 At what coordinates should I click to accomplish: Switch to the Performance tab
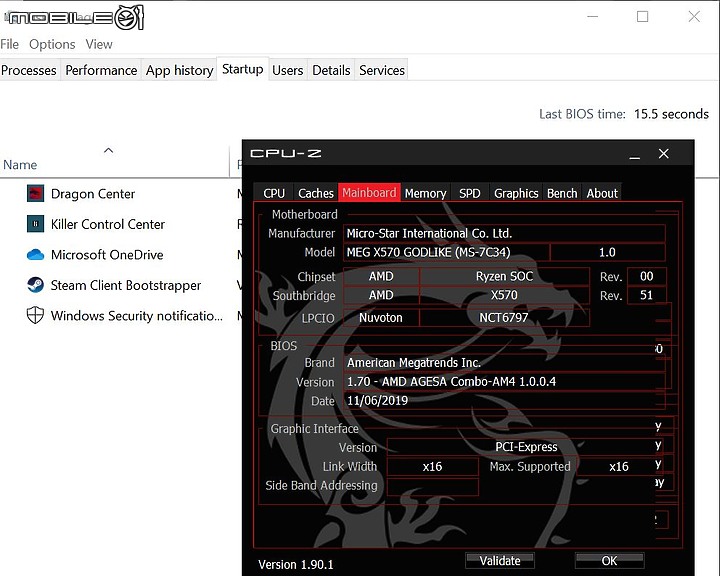(x=101, y=70)
